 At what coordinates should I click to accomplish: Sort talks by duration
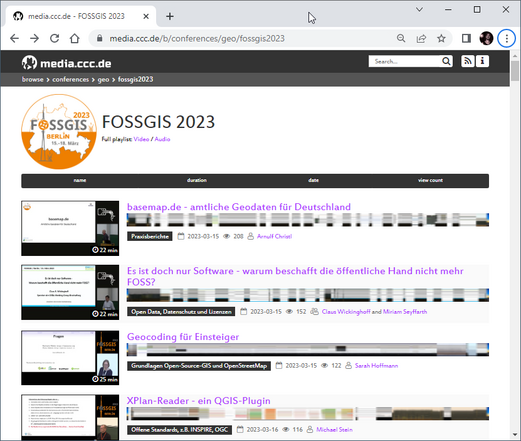click(197, 180)
